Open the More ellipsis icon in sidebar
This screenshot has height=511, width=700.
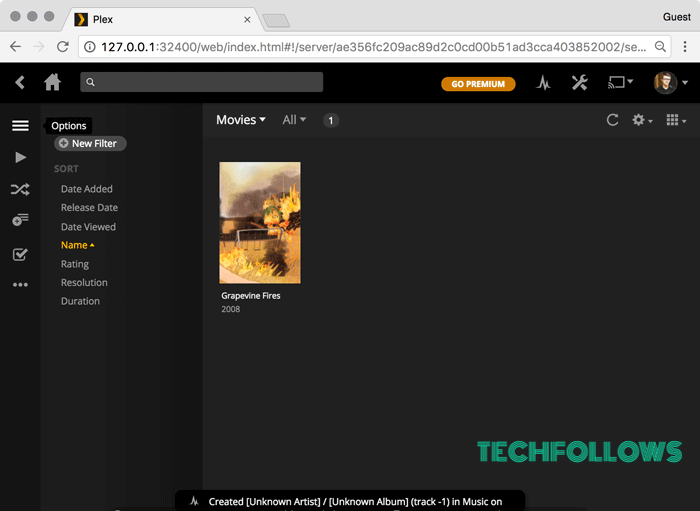(20, 285)
